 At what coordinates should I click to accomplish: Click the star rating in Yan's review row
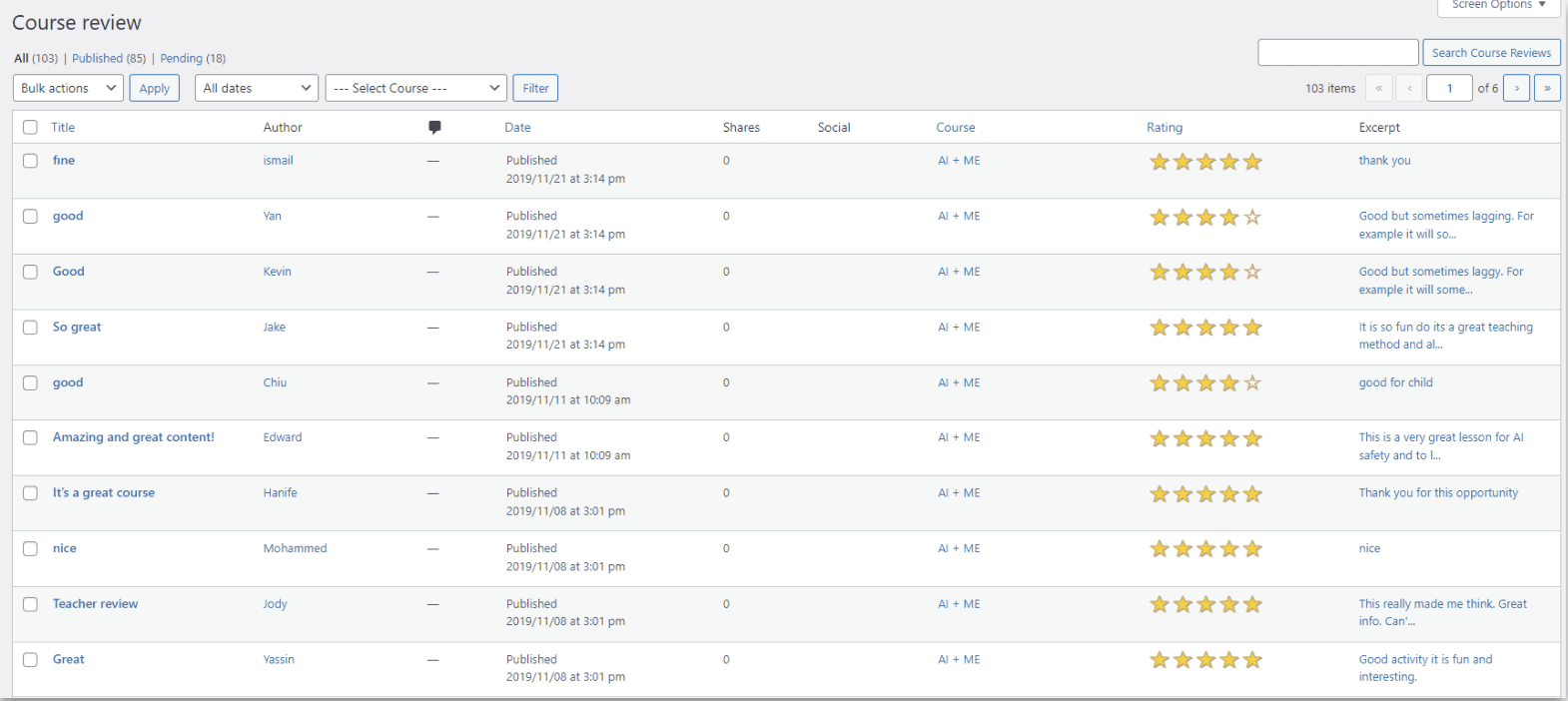(x=1205, y=217)
